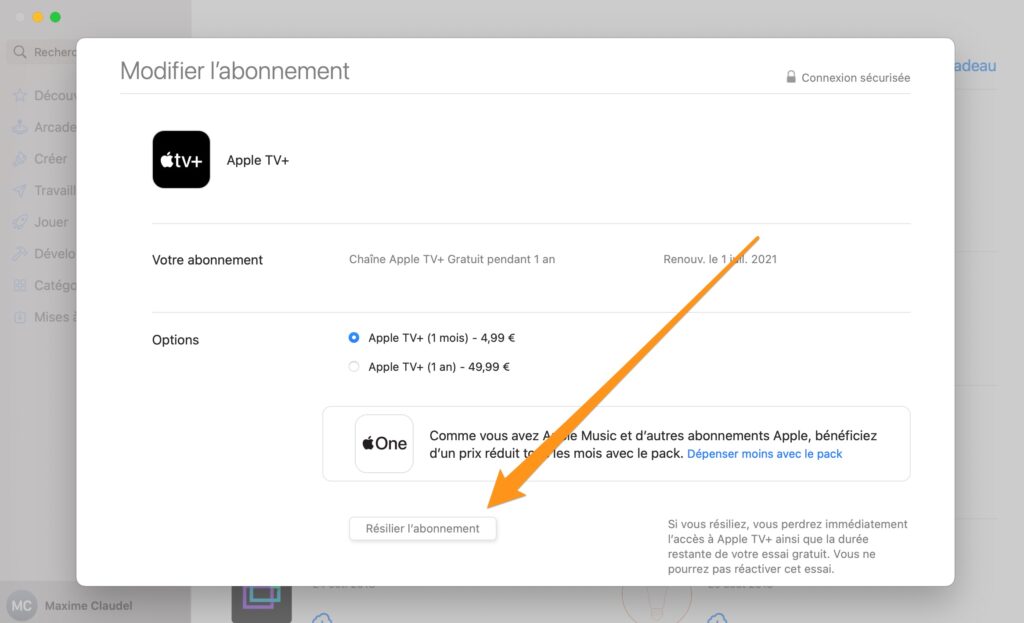The image size is (1024, 623).
Task: Click the Apple TV+ name label
Action: (x=257, y=160)
